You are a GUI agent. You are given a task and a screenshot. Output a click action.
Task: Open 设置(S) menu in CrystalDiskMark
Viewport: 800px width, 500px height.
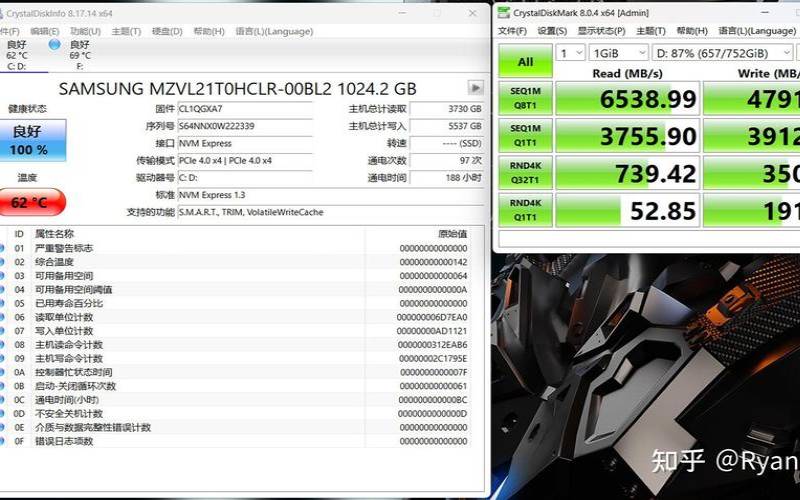pos(552,31)
